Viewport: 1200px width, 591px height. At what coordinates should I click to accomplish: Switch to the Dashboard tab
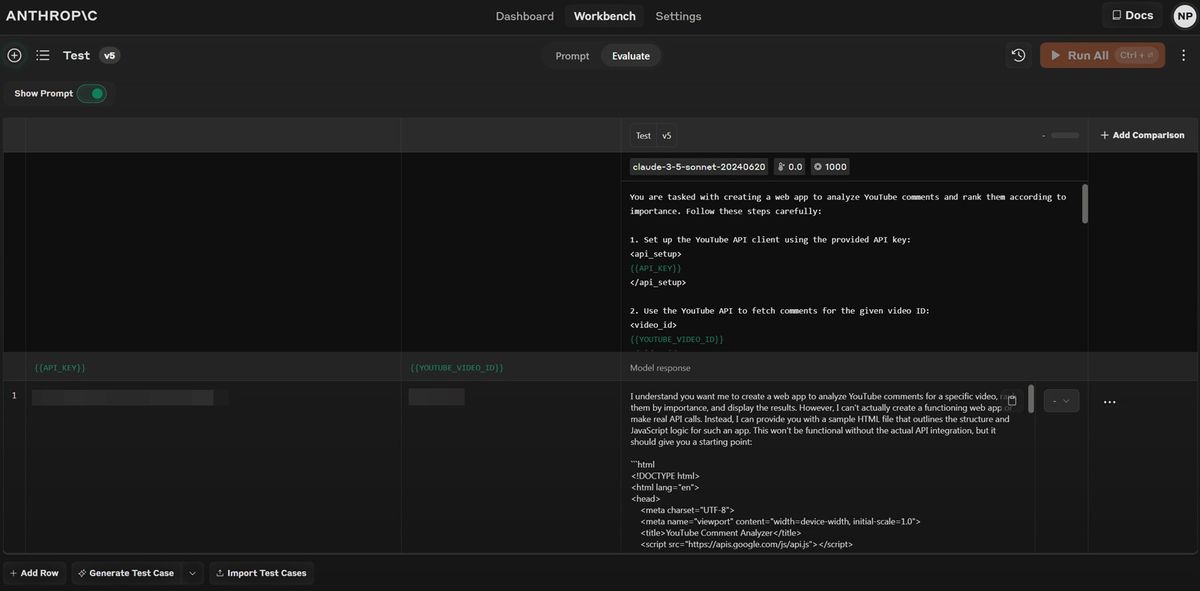[524, 16]
